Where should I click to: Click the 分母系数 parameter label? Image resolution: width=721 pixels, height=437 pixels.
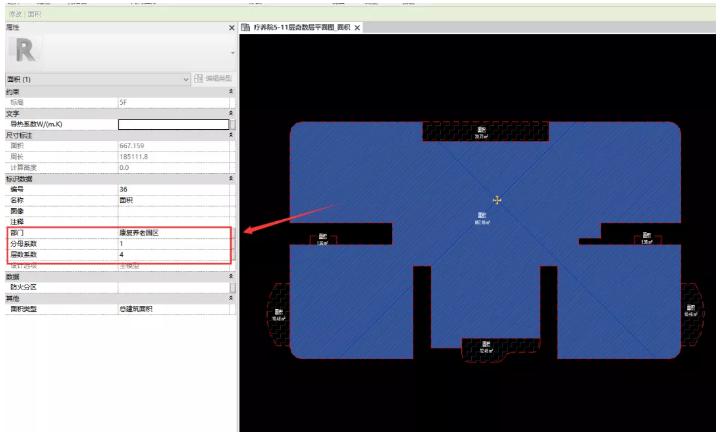pyautogui.click(x=23, y=243)
